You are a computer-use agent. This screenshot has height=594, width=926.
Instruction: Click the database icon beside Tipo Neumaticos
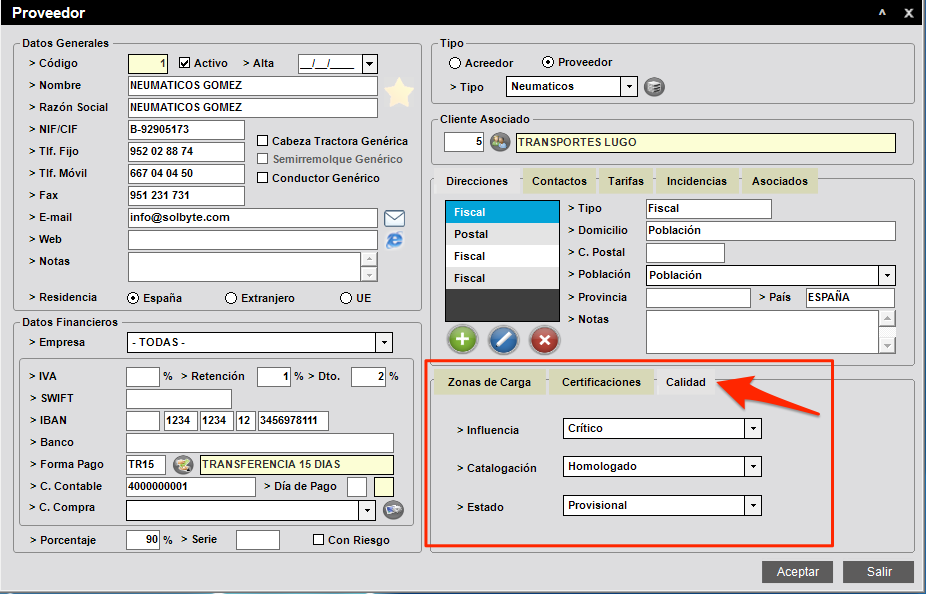coord(654,87)
